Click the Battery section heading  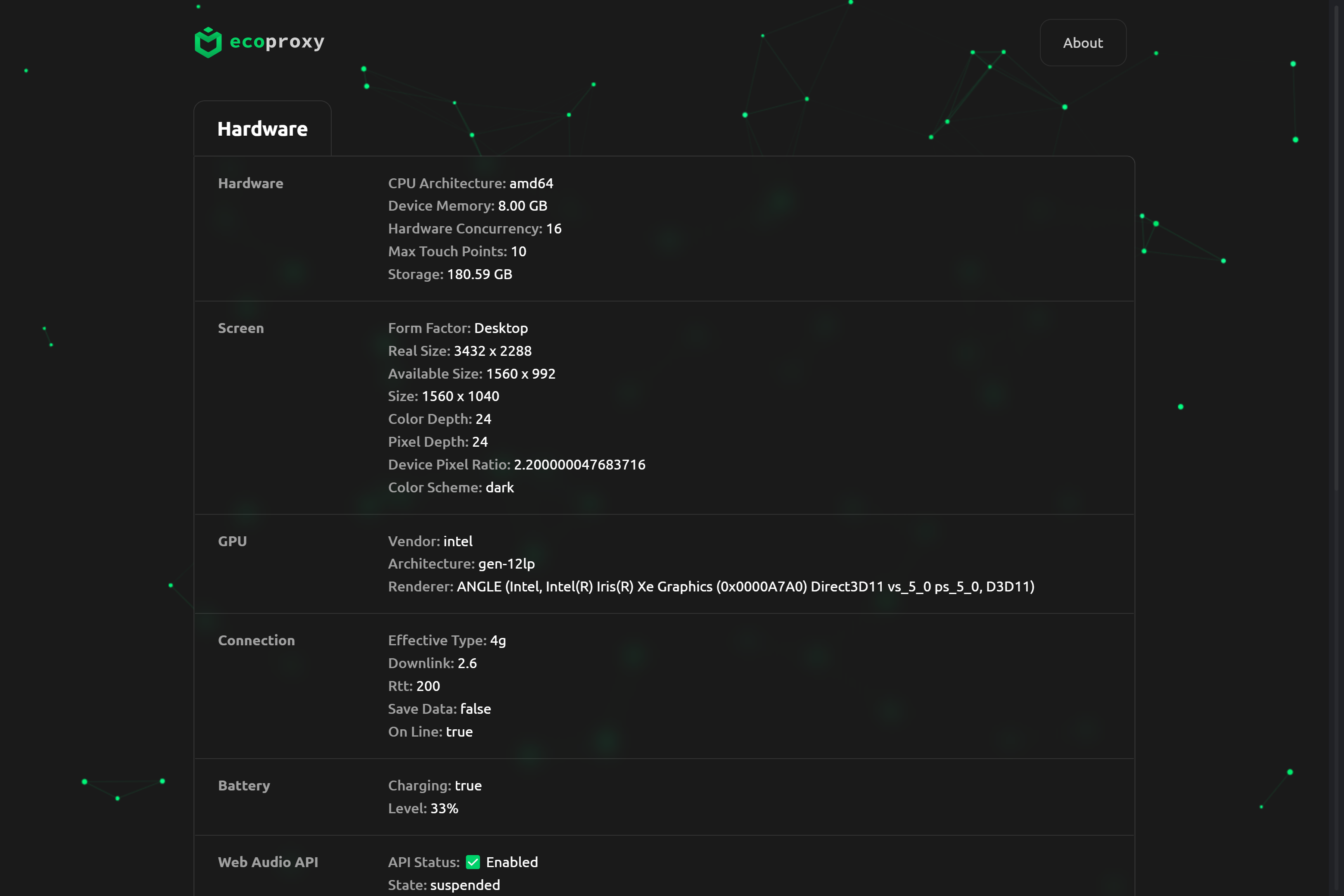pyautogui.click(x=244, y=786)
